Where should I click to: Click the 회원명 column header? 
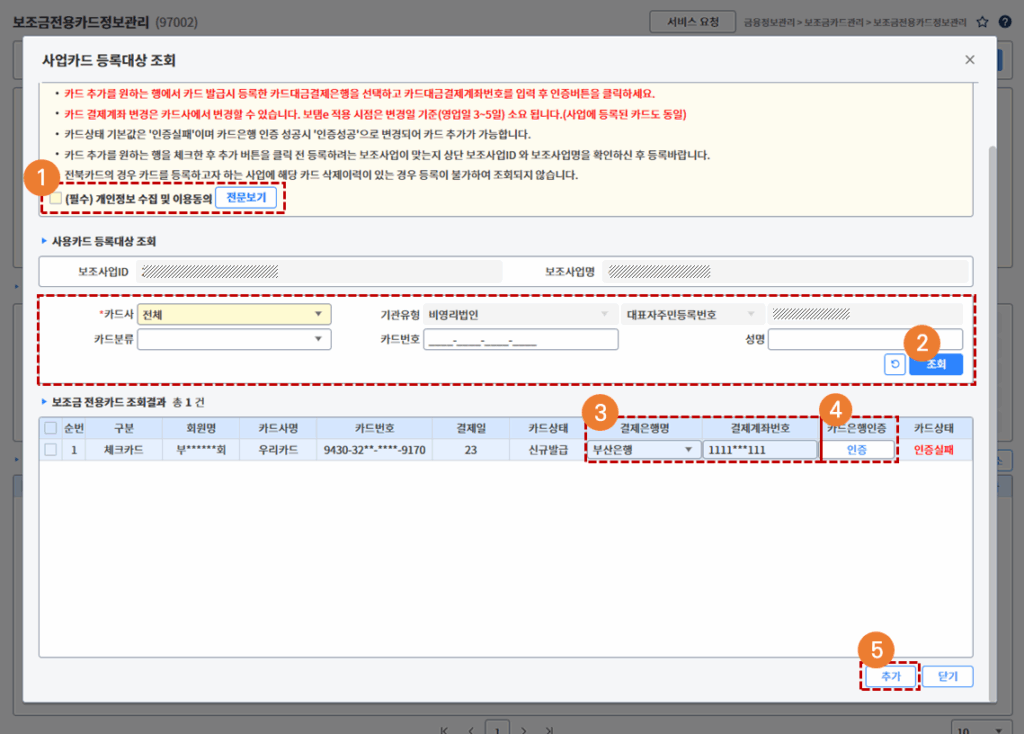(x=201, y=428)
